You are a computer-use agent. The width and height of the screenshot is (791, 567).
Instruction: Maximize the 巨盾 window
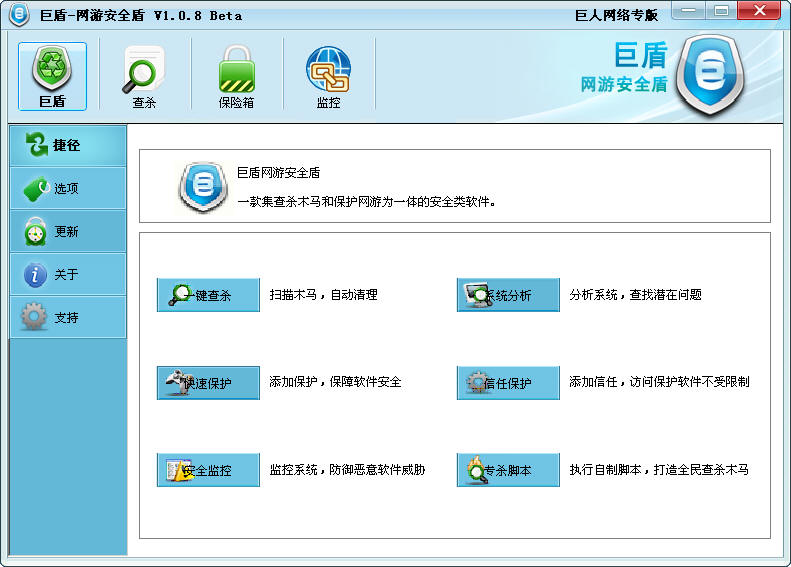click(721, 10)
